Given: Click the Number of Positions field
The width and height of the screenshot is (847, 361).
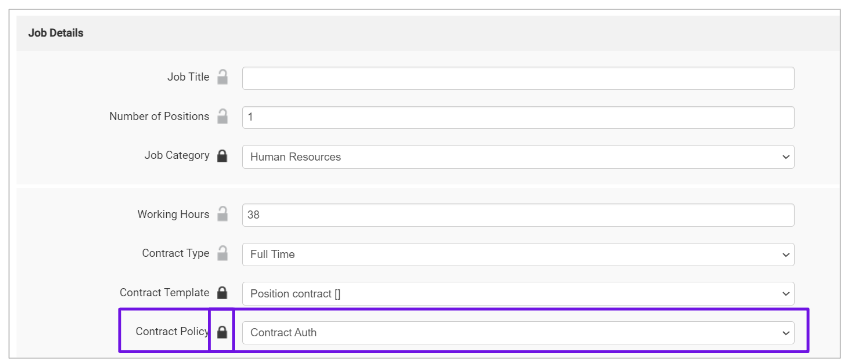Looking at the screenshot, I should coord(518,117).
